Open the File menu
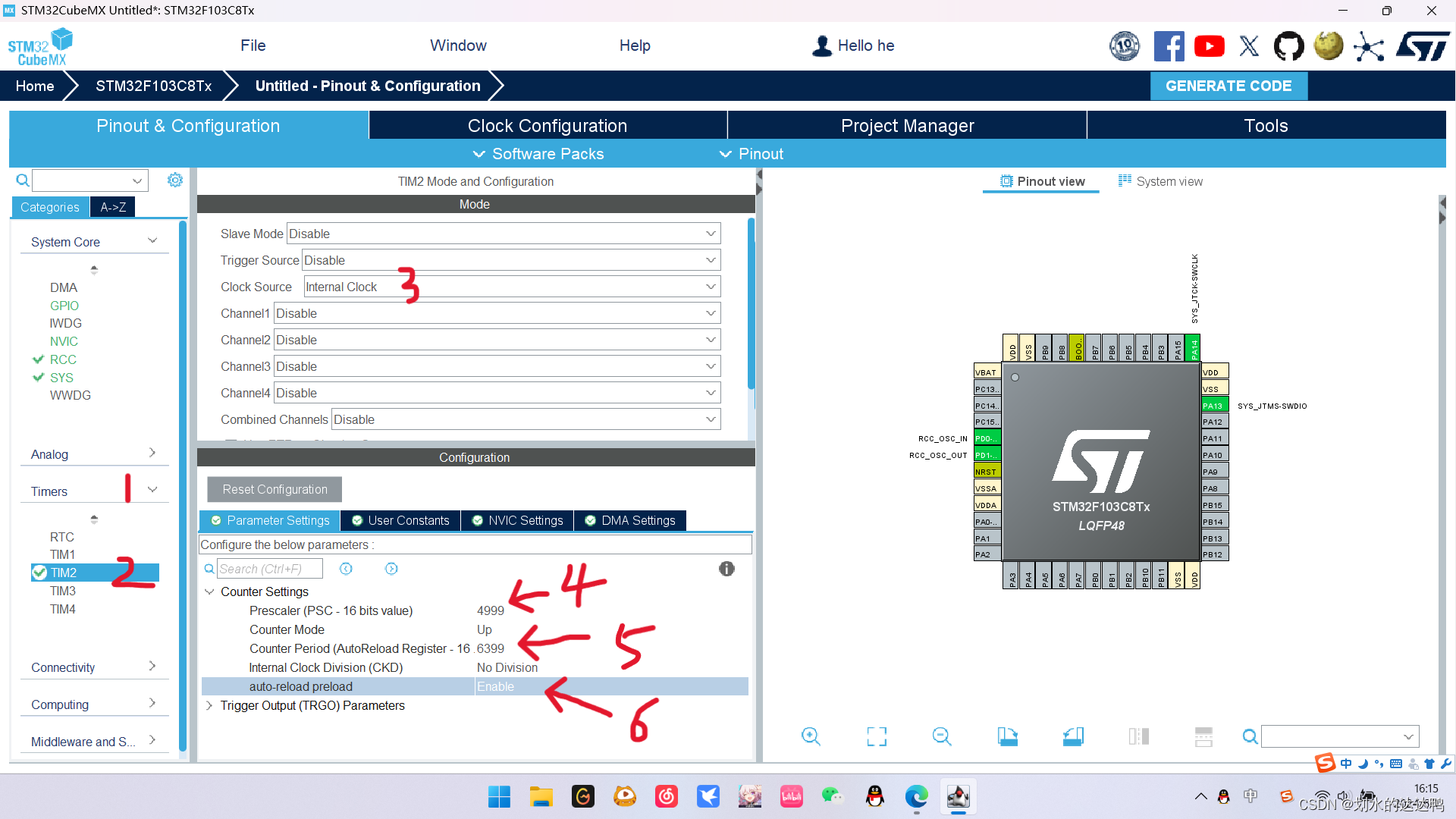 [x=253, y=45]
